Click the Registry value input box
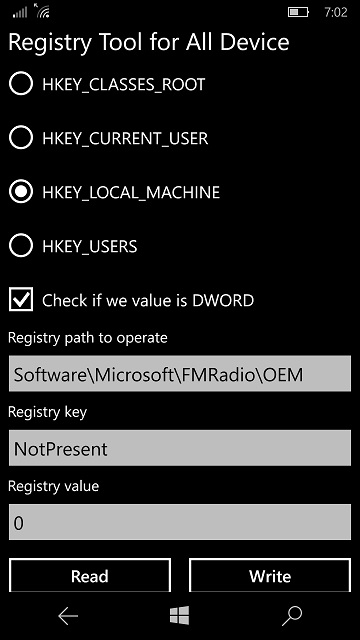360x640 pixels. point(180,522)
